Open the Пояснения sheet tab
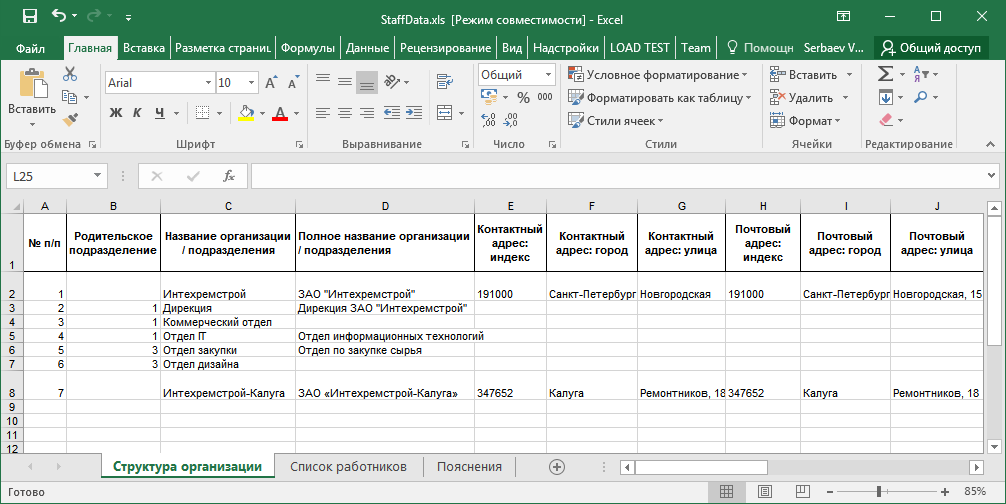 tap(469, 467)
